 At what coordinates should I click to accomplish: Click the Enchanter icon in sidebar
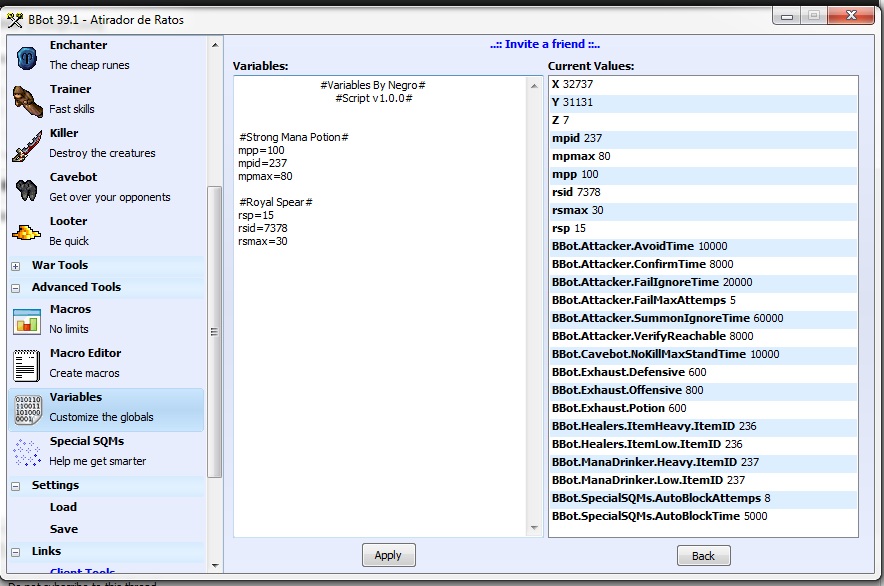pyautogui.click(x=27, y=56)
